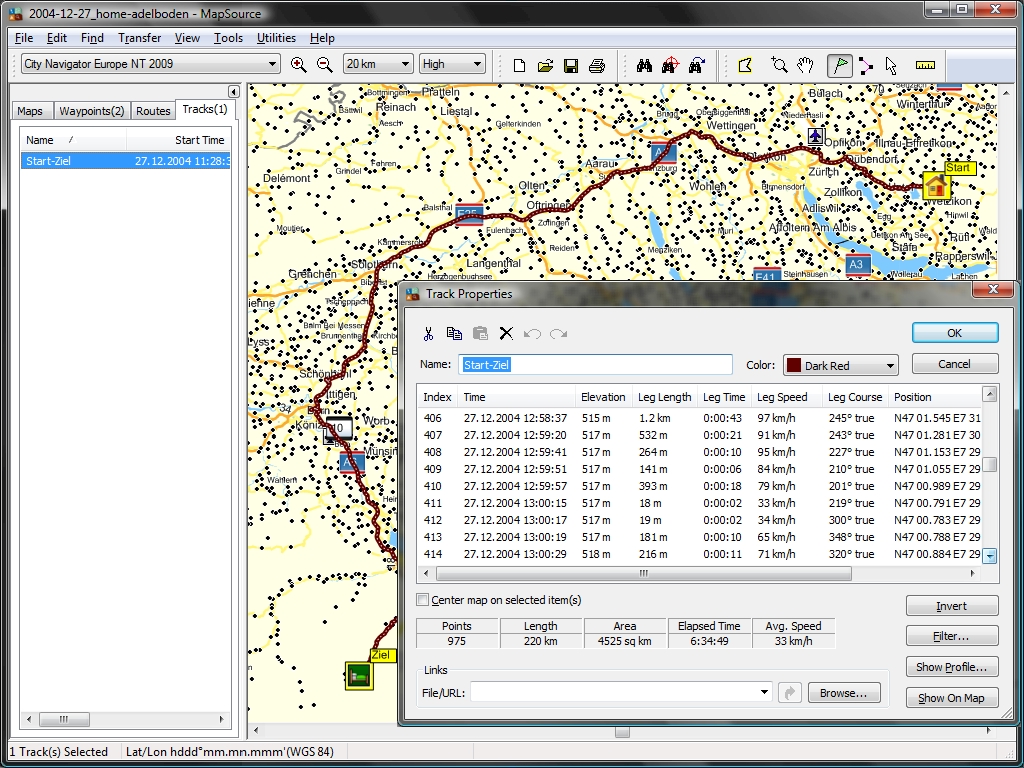The image size is (1024, 768).
Task: Click the Elevation column header
Action: pos(603,397)
